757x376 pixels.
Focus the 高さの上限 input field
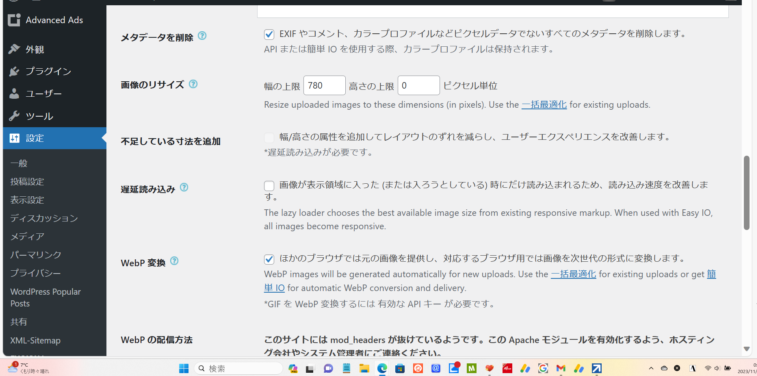tap(419, 85)
